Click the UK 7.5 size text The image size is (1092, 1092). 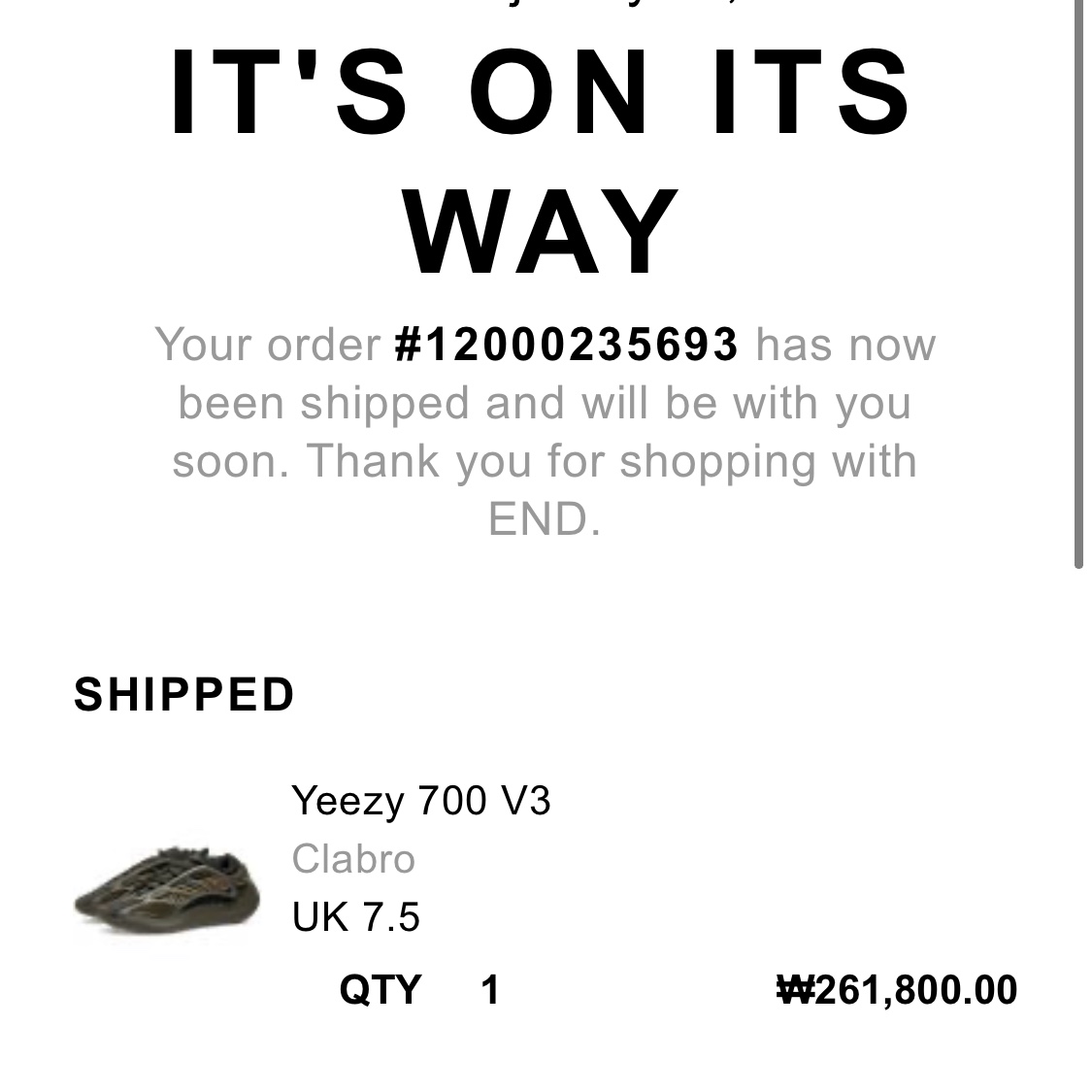coord(356,915)
